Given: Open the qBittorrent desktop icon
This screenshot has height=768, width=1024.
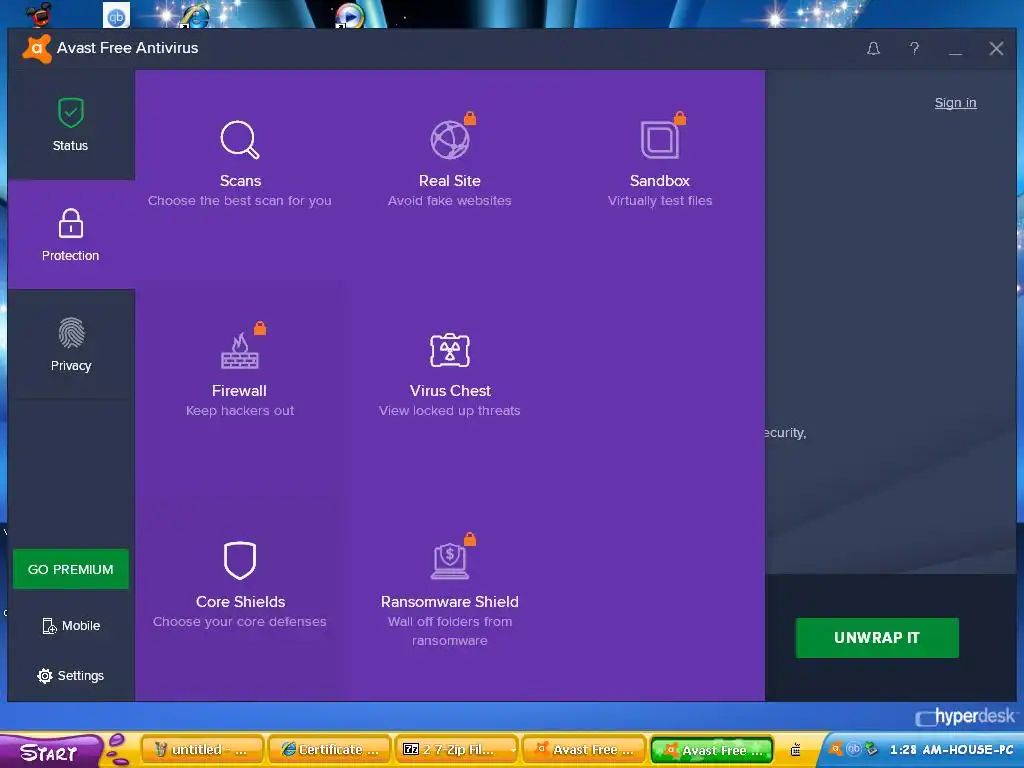Looking at the screenshot, I should click(116, 15).
